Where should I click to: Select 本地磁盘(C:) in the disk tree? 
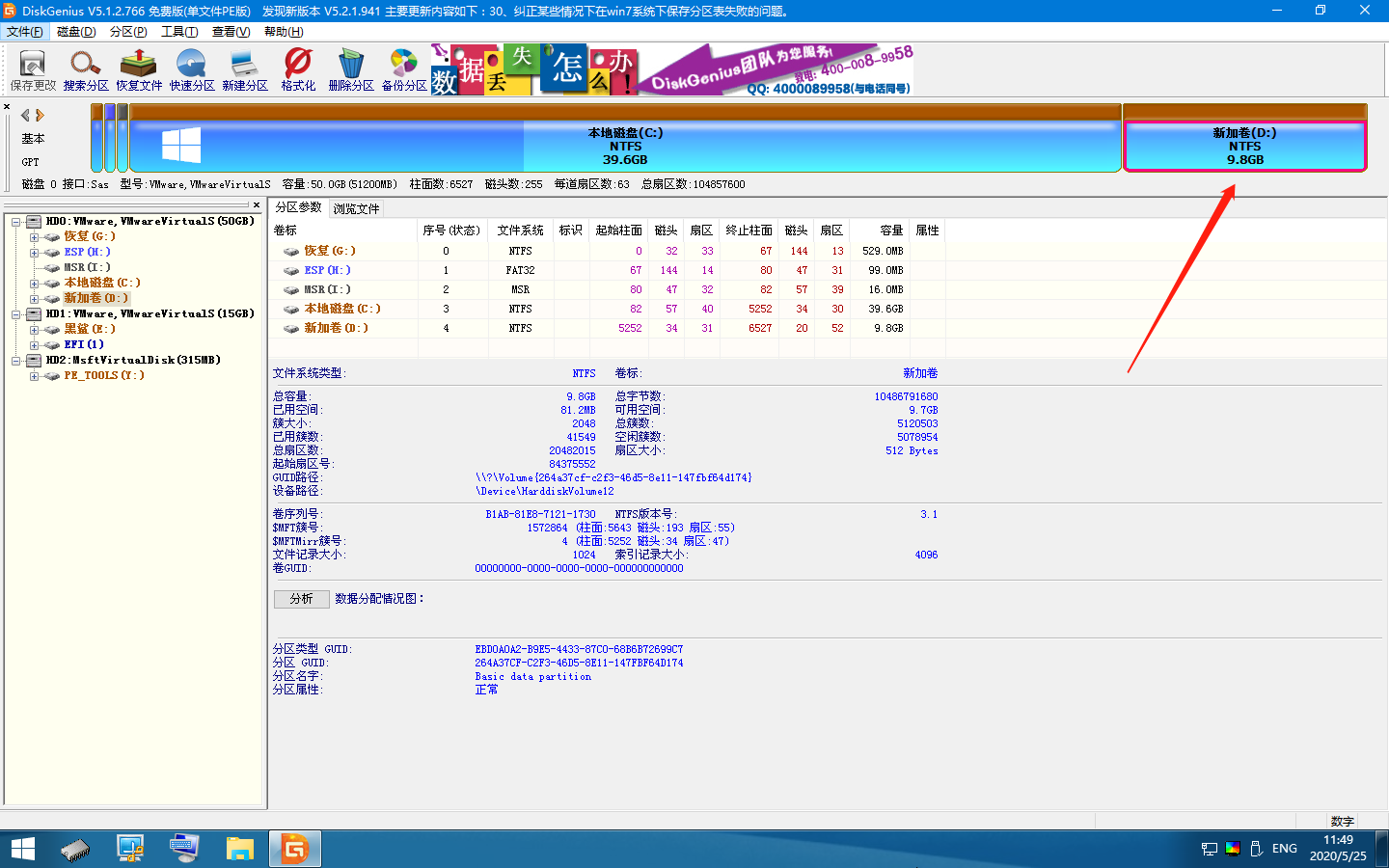pos(102,283)
